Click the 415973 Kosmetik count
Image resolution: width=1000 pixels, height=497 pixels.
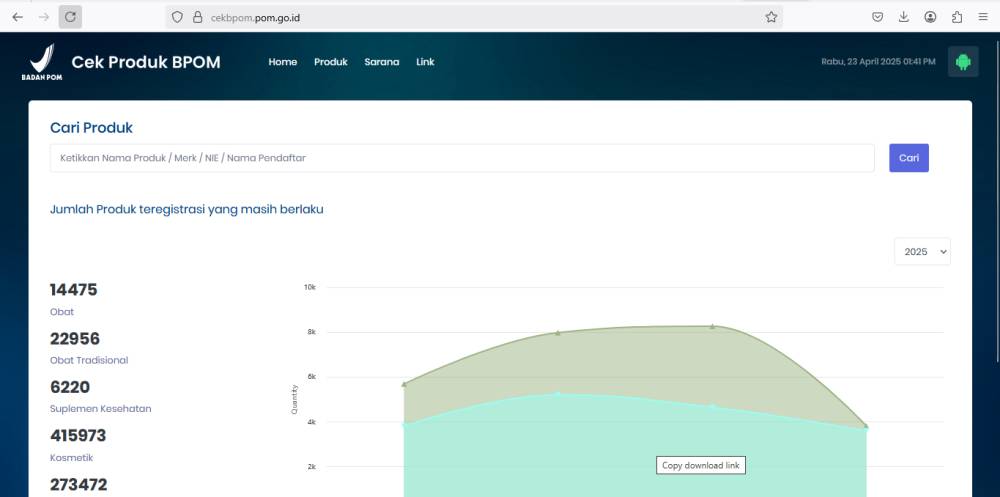pyautogui.click(x=78, y=436)
